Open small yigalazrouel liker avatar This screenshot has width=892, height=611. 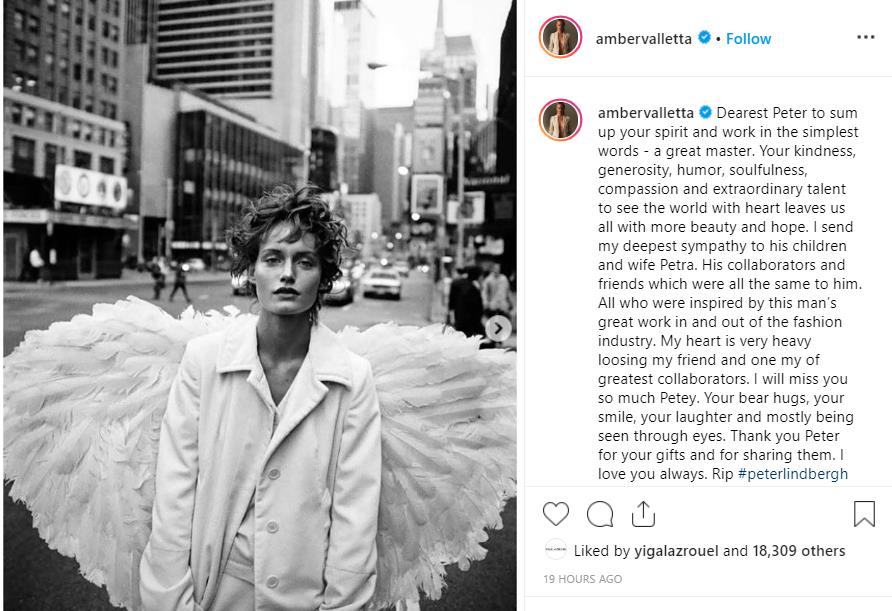coord(555,550)
